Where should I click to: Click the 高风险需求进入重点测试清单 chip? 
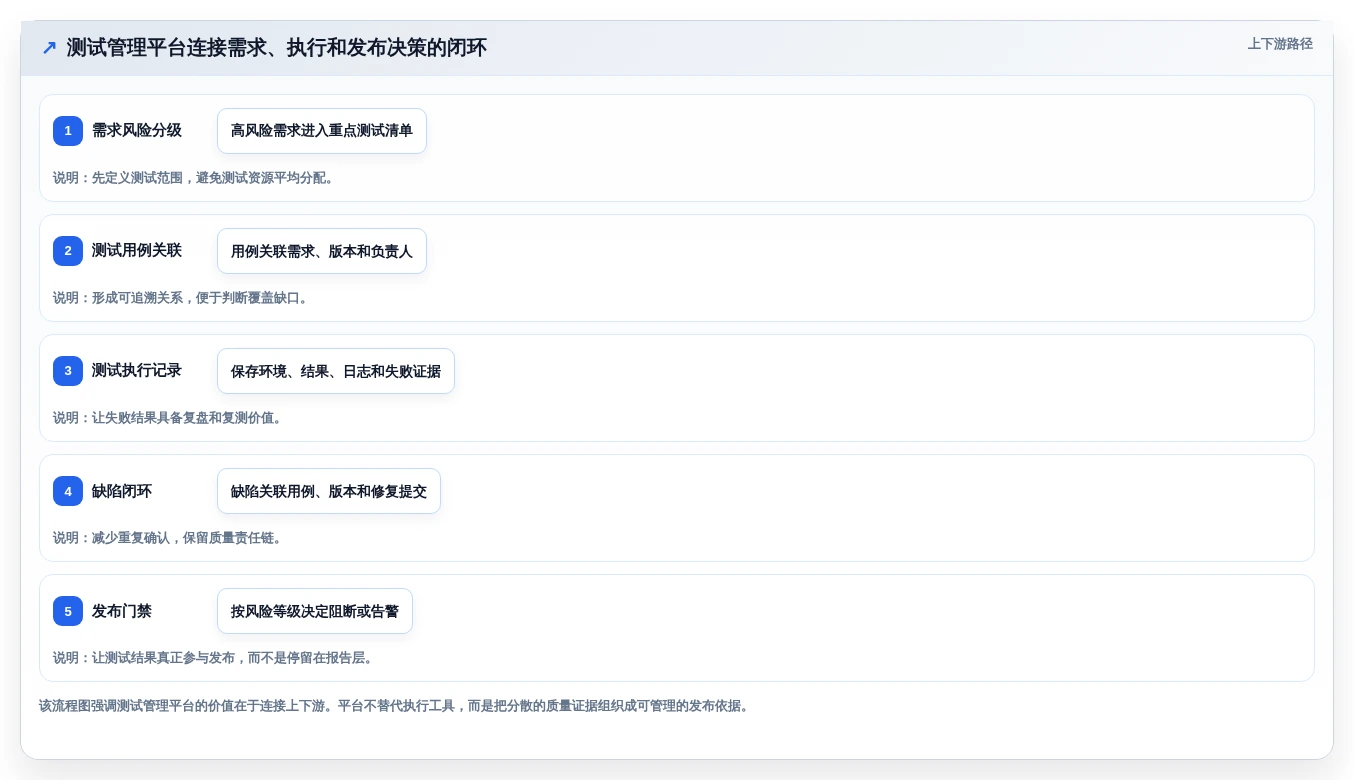[x=322, y=131]
